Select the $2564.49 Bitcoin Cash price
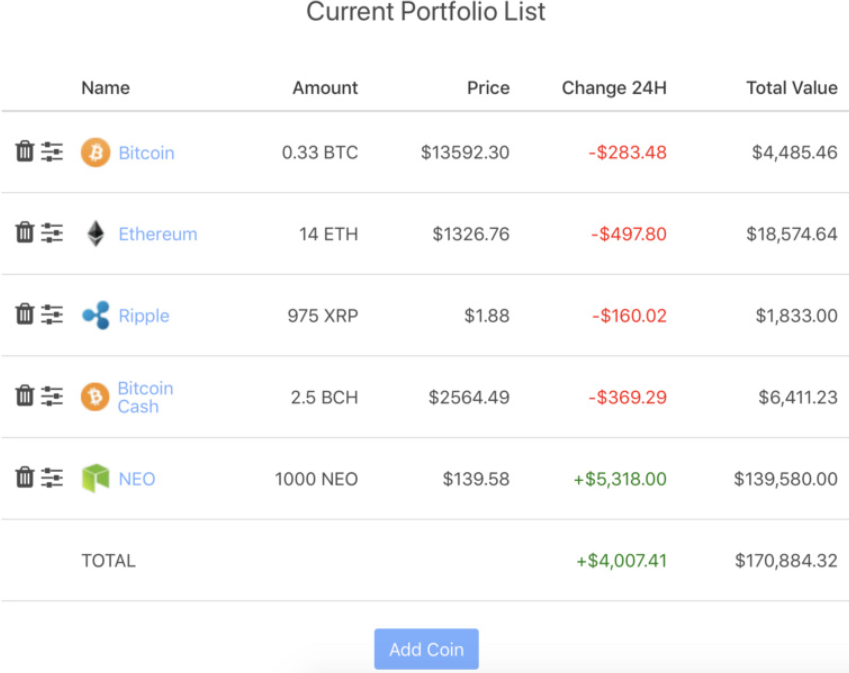 coord(469,397)
